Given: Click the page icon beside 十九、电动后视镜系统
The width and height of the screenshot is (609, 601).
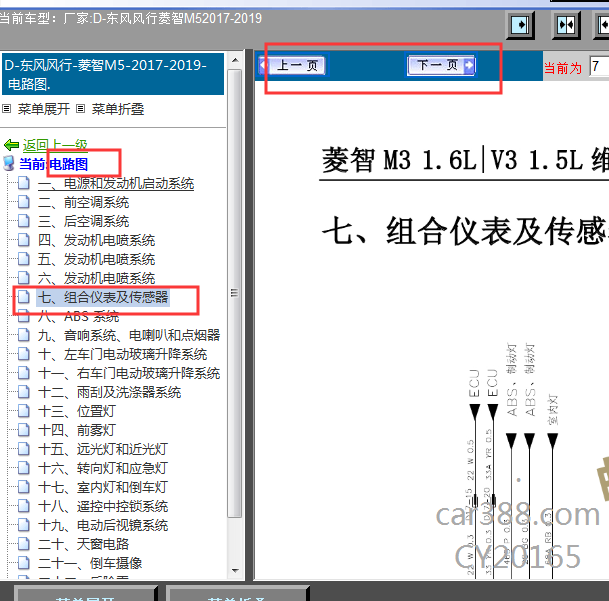Looking at the screenshot, I should pos(24,525).
